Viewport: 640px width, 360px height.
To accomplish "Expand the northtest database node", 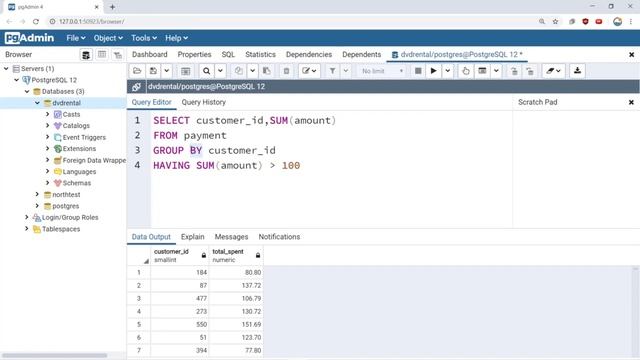I will point(37,194).
